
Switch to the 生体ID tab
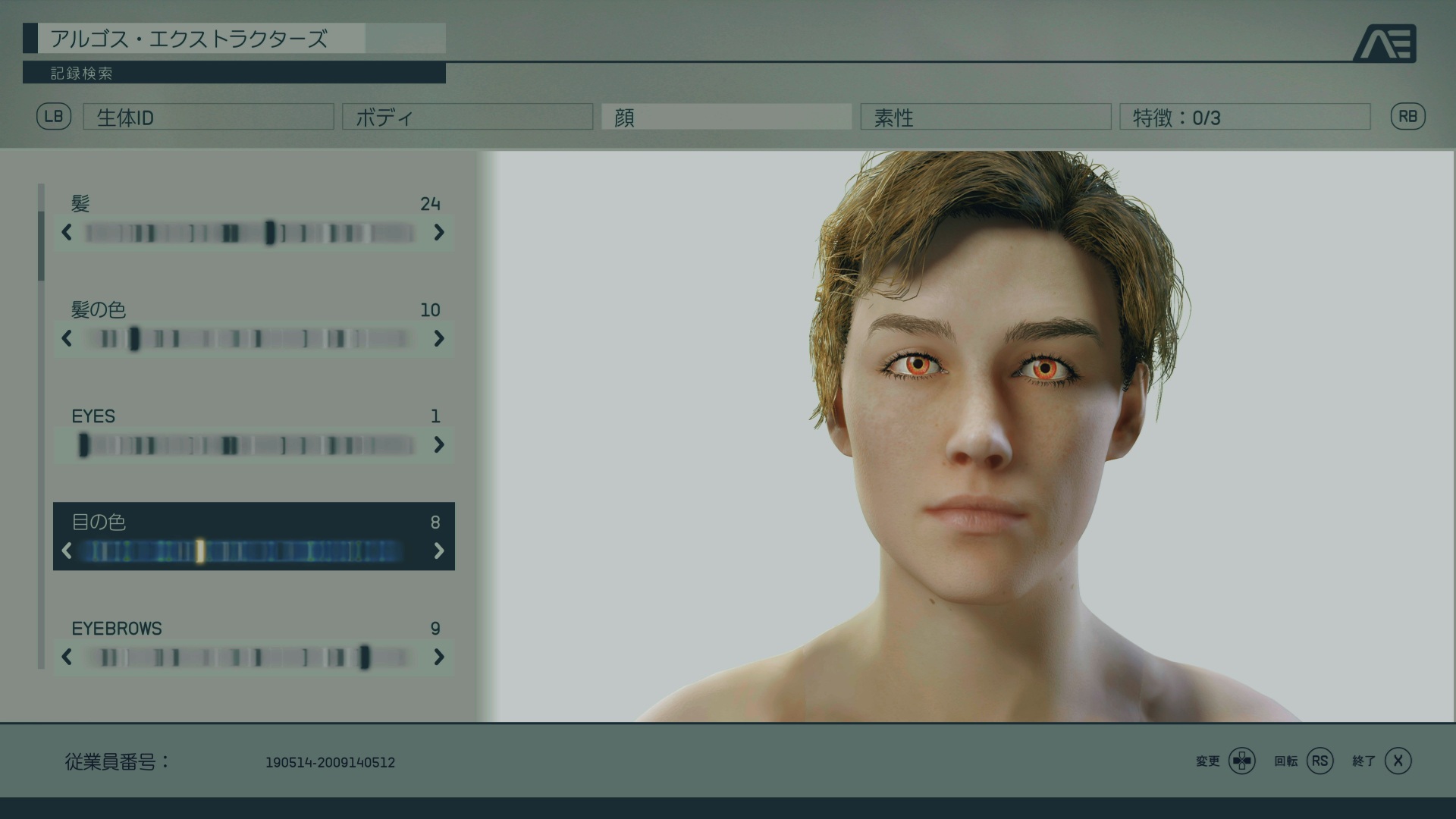[x=209, y=118]
